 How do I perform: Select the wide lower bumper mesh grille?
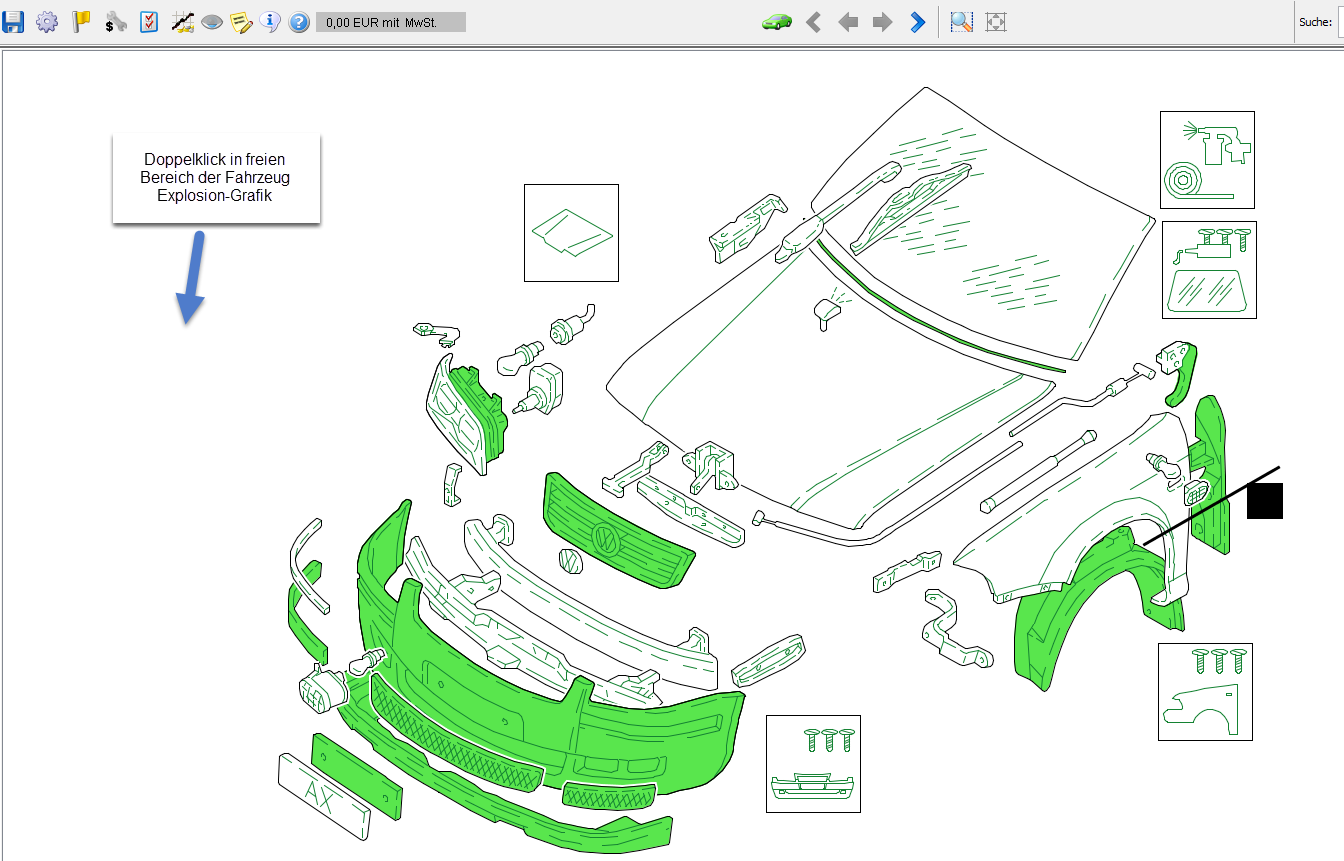click(x=455, y=735)
